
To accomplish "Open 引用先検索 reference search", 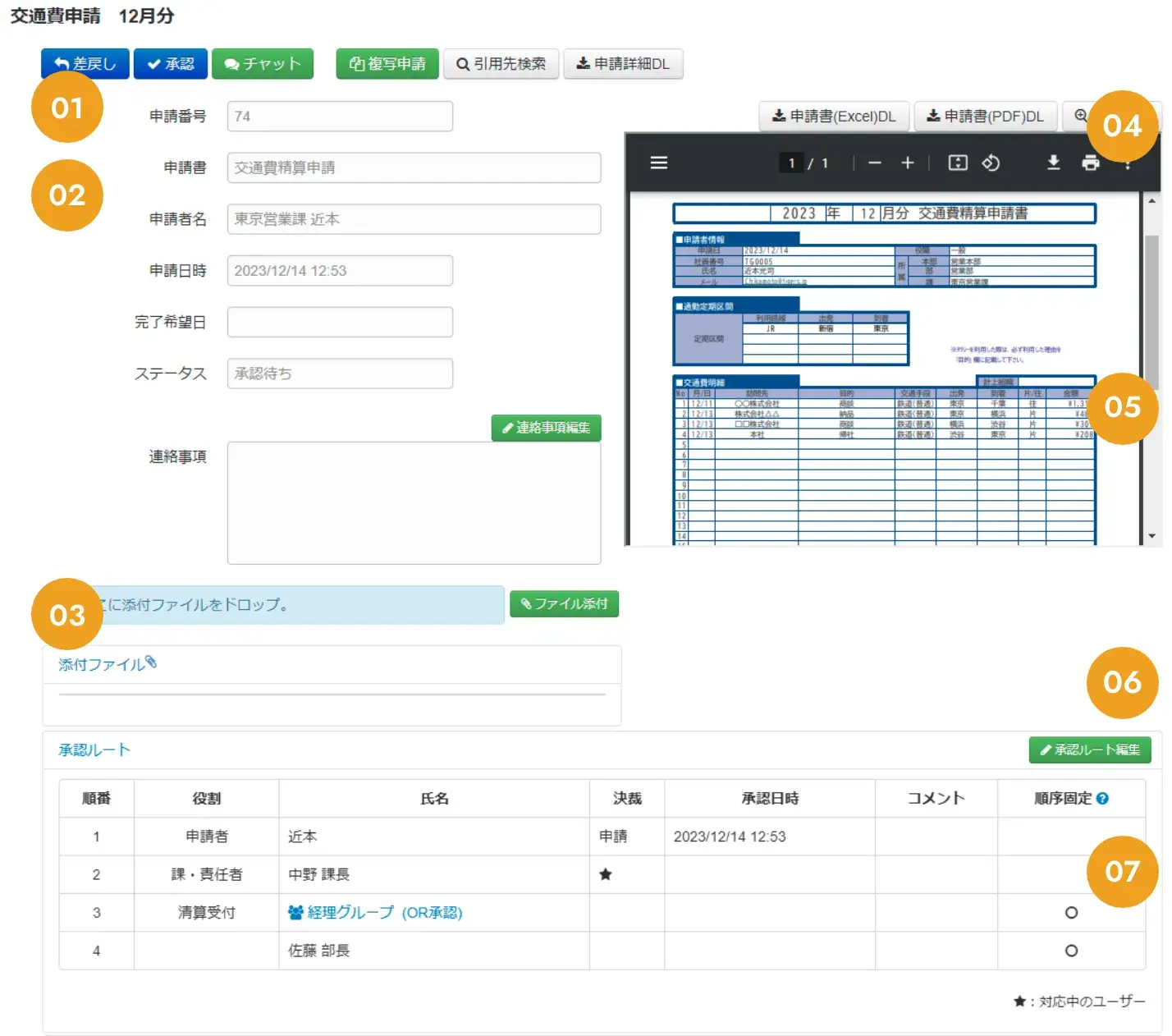I will click(x=501, y=64).
